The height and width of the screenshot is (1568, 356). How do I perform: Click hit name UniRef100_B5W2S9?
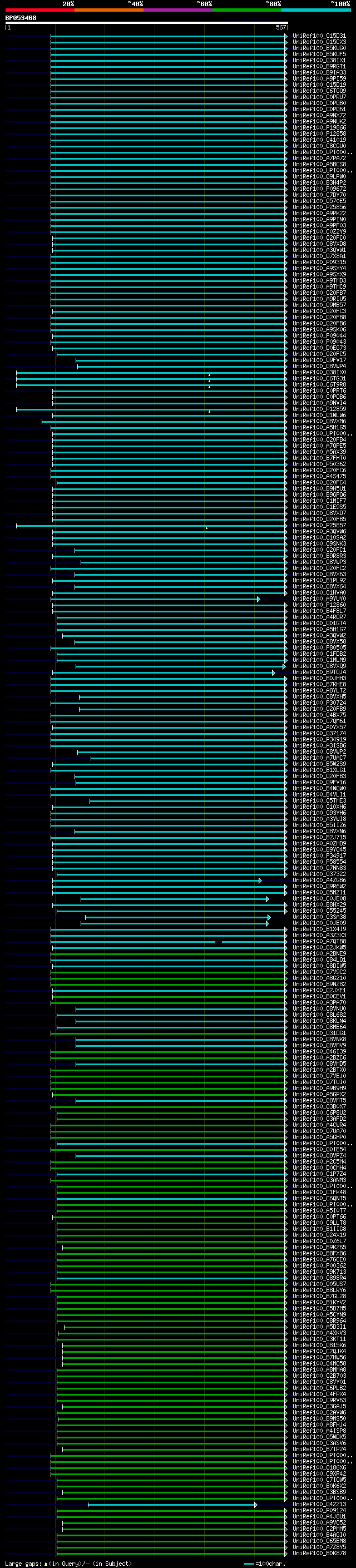pyautogui.click(x=319, y=764)
